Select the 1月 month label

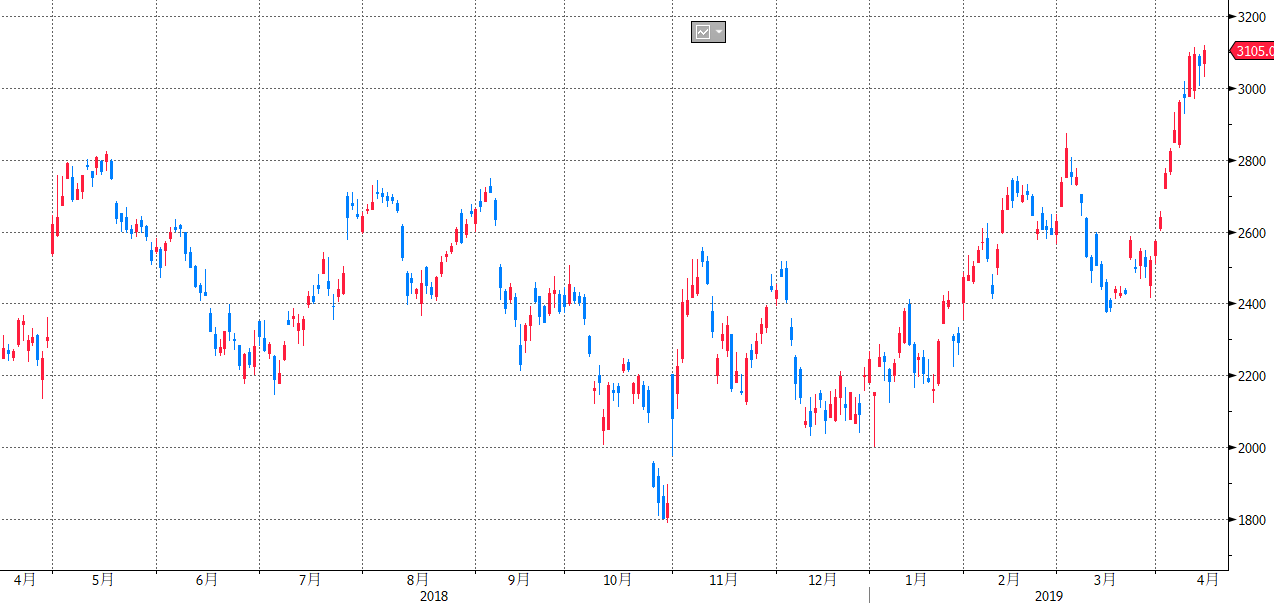pos(915,579)
